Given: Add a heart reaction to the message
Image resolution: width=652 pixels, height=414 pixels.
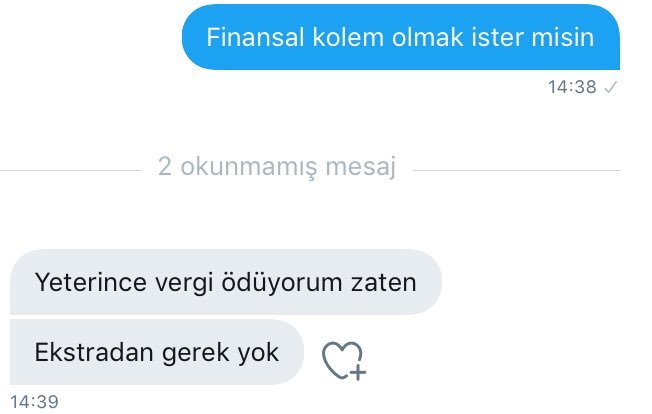Looking at the screenshot, I should [x=344, y=360].
